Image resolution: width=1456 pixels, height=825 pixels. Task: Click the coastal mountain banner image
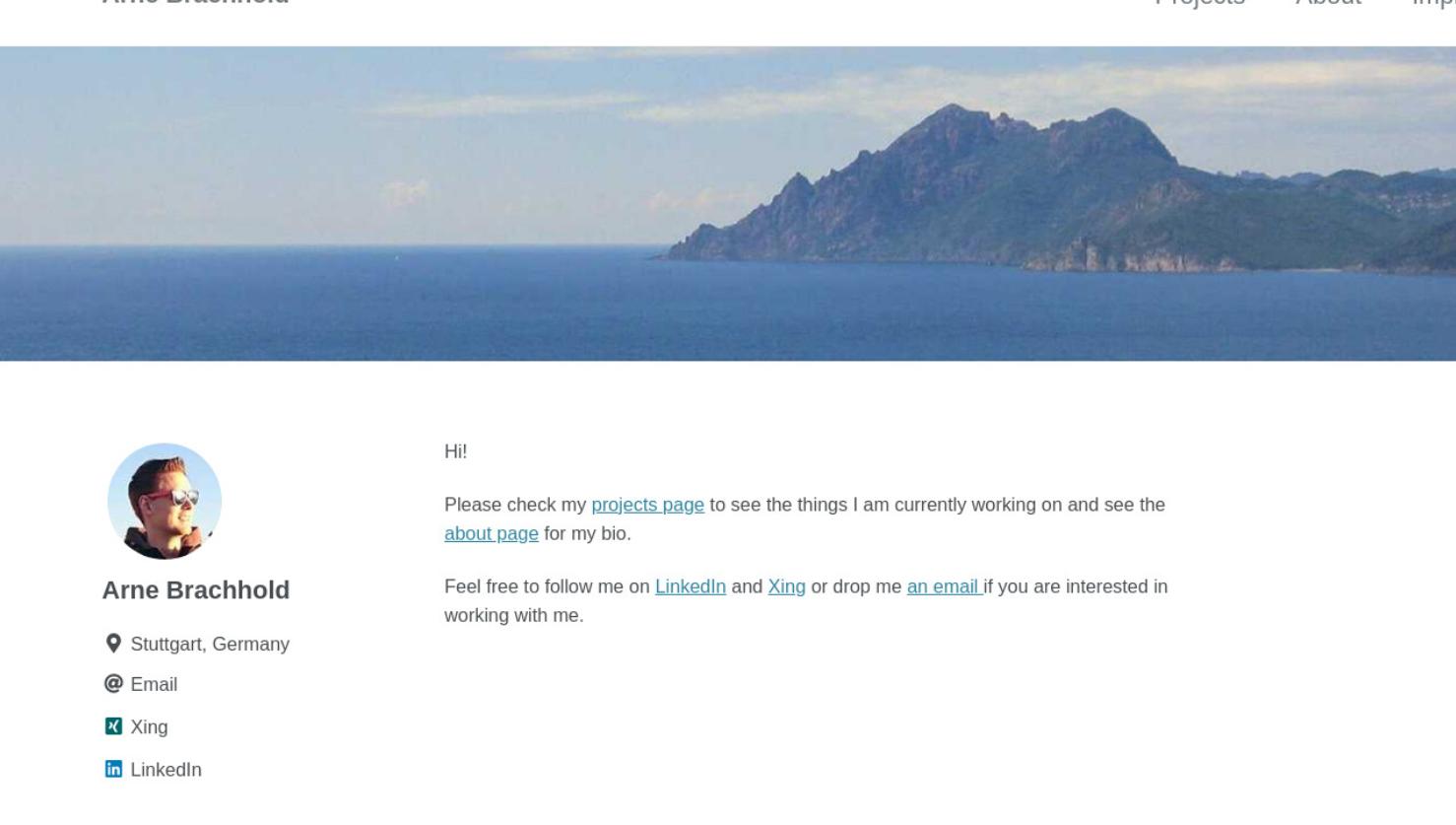[728, 203]
